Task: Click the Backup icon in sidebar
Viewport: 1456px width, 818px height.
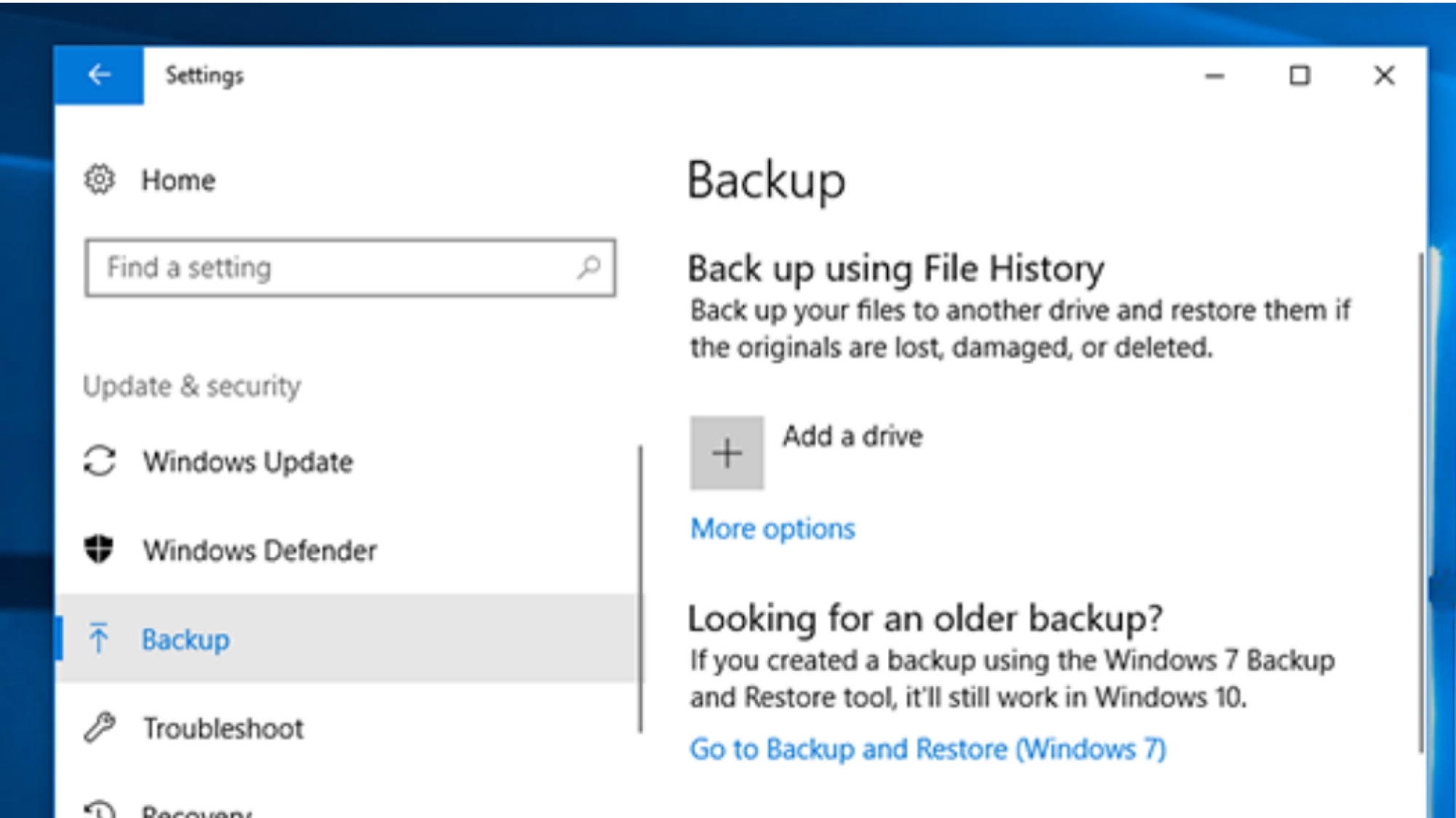Action: point(98,639)
